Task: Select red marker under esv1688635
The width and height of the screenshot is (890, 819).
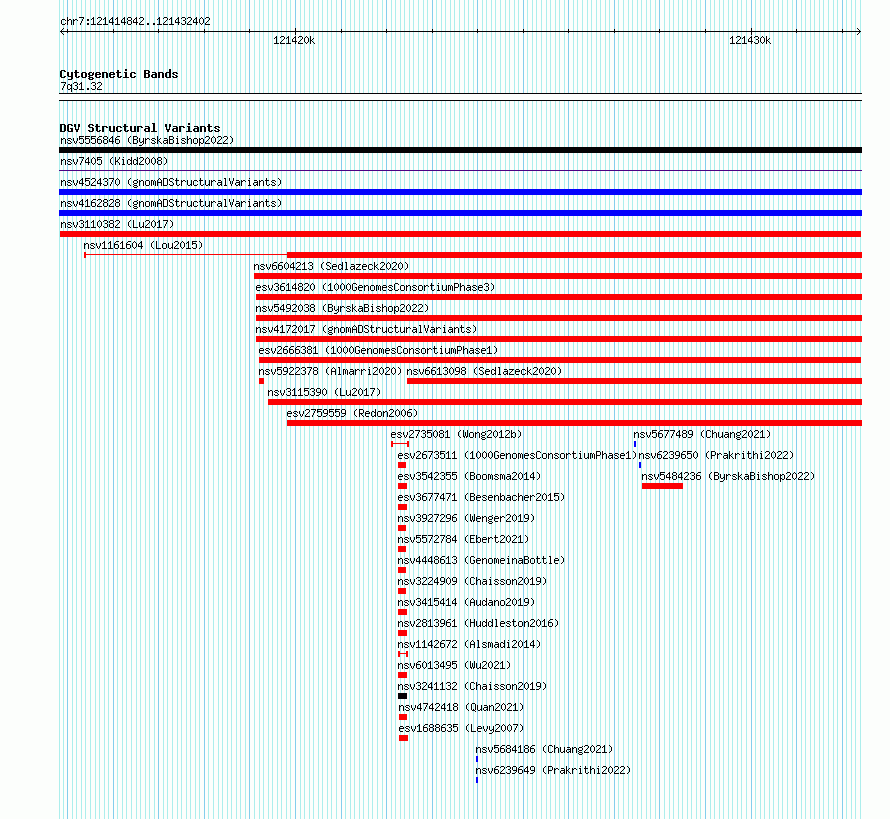Action: click(x=404, y=738)
